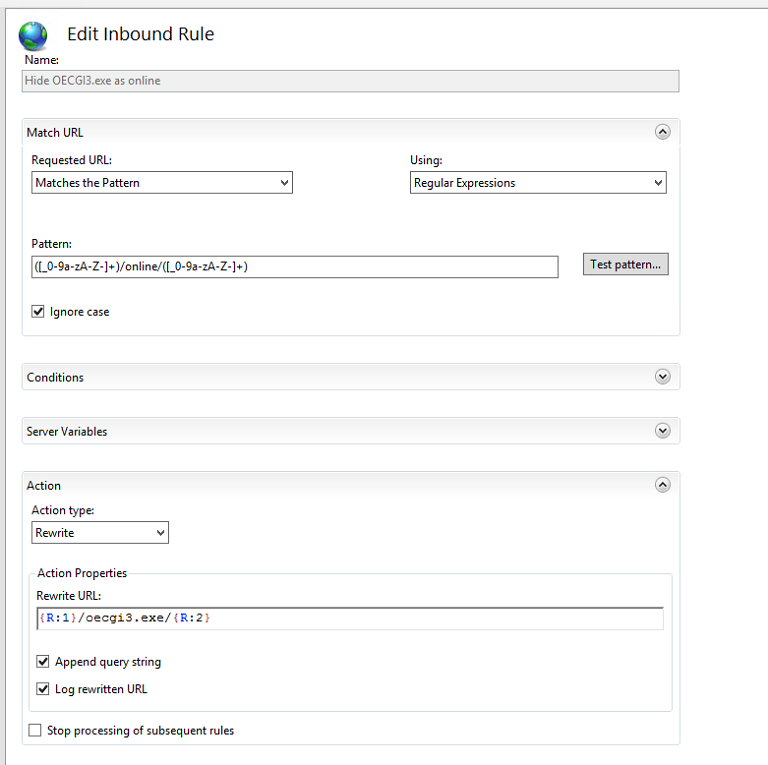Click the Server Variables header label
Viewport: 768px width, 765px height.
(67, 431)
